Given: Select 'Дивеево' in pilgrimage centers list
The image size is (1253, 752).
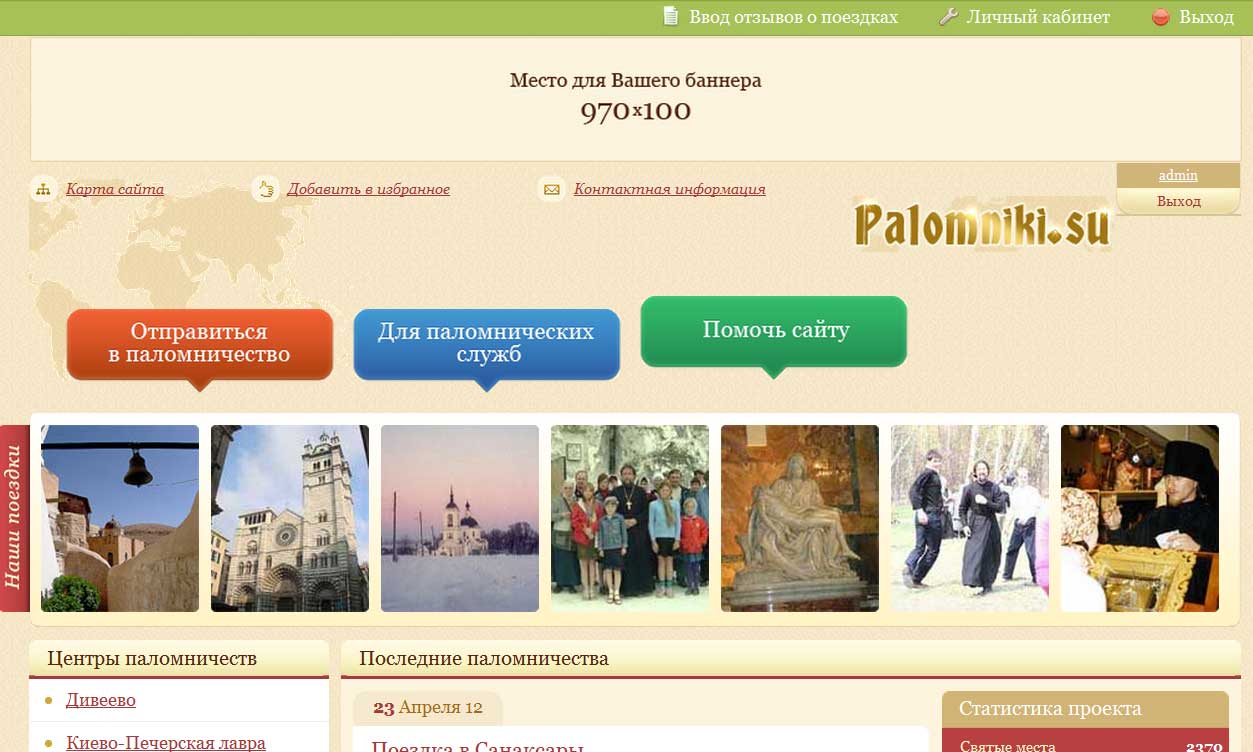Looking at the screenshot, I should tap(101, 700).
